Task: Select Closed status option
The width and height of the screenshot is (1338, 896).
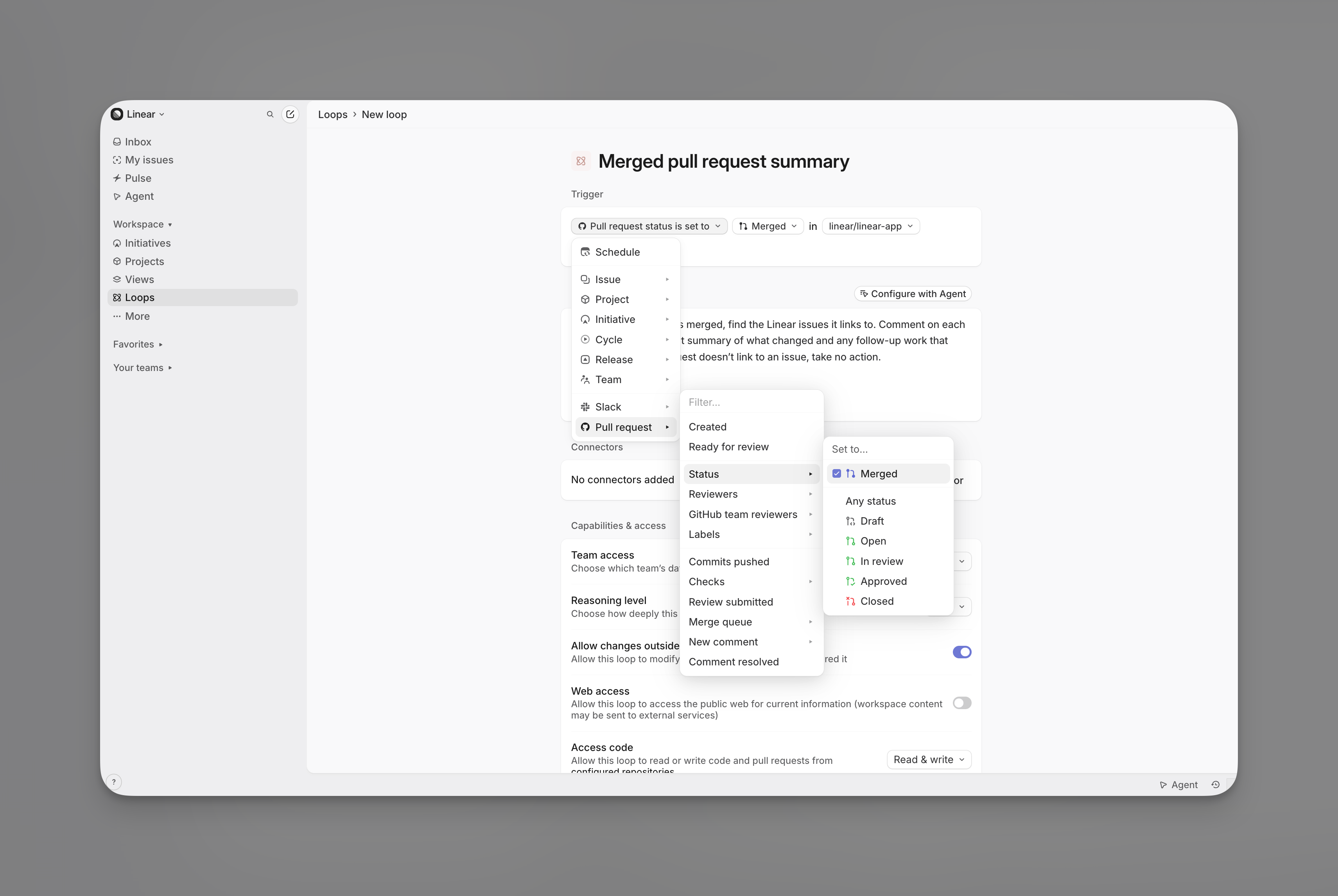Action: point(888,601)
